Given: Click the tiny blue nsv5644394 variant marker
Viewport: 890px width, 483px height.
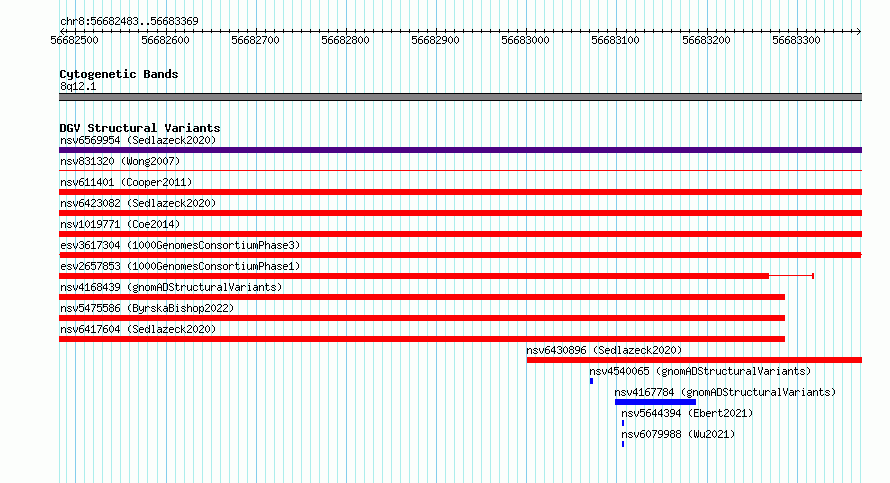Looking at the screenshot, I should (x=623, y=423).
